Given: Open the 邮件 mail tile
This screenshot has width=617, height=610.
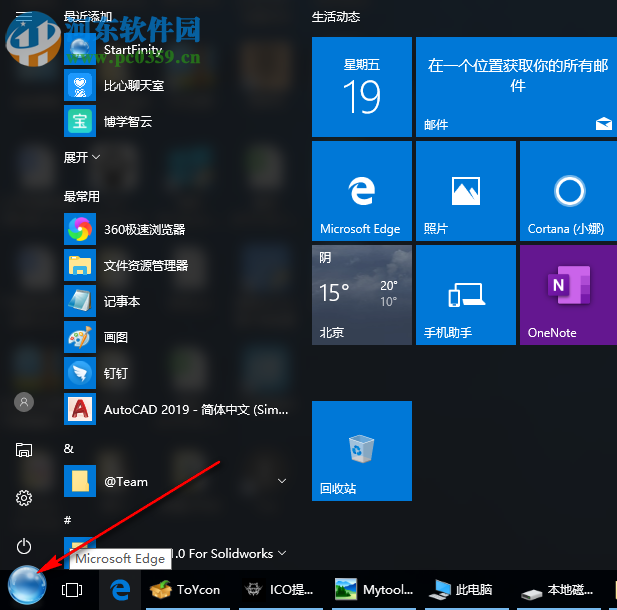Looking at the screenshot, I should (x=516, y=87).
